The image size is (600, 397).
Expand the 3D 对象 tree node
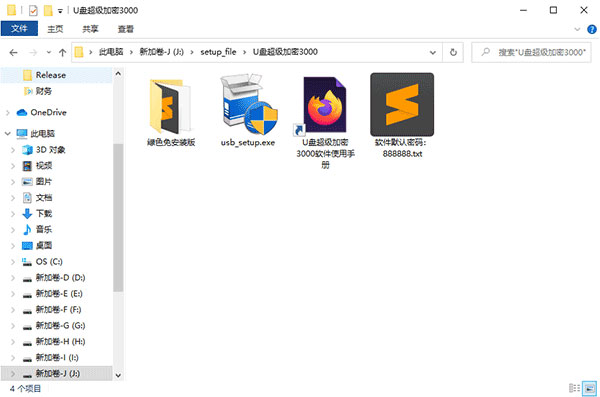(13, 150)
